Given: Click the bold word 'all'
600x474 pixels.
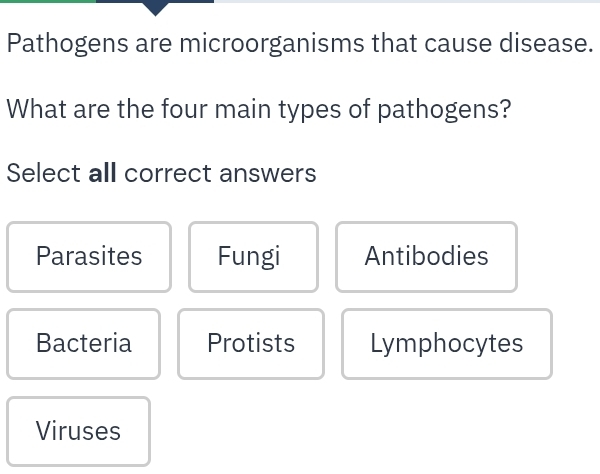Looking at the screenshot, I should [x=103, y=174].
